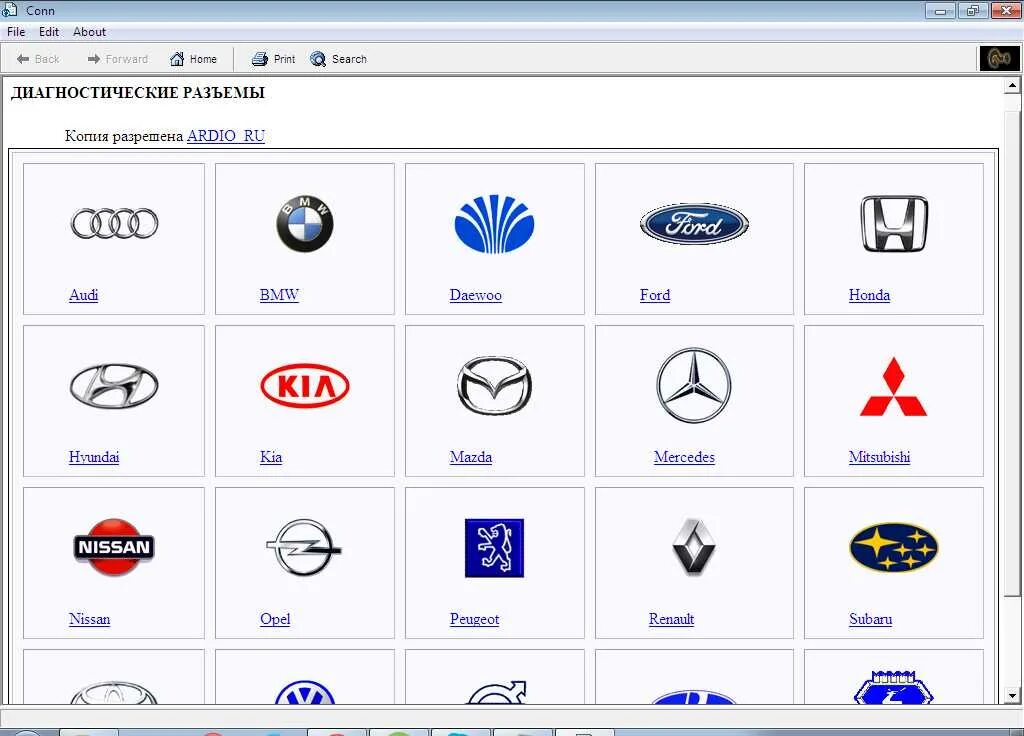1024x736 pixels.
Task: Open the Renault text link
Action: [671, 619]
